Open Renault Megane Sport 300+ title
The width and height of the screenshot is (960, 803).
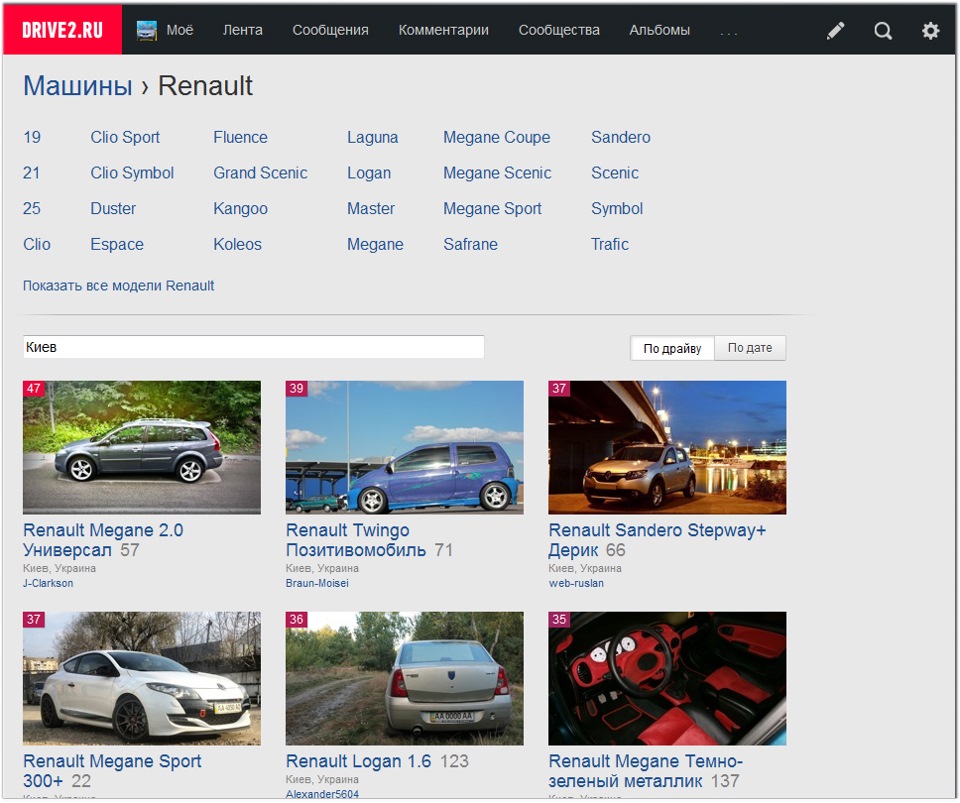pos(112,771)
